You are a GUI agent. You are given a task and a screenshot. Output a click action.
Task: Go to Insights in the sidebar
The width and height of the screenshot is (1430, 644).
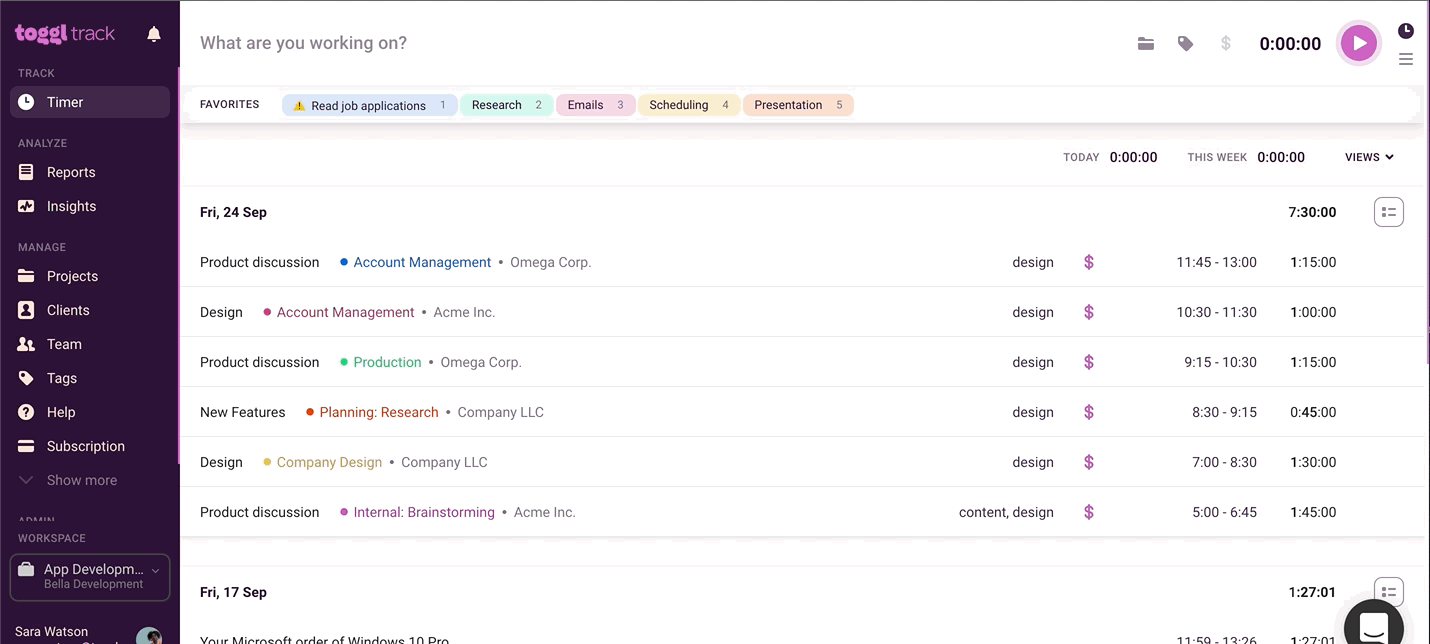71,206
